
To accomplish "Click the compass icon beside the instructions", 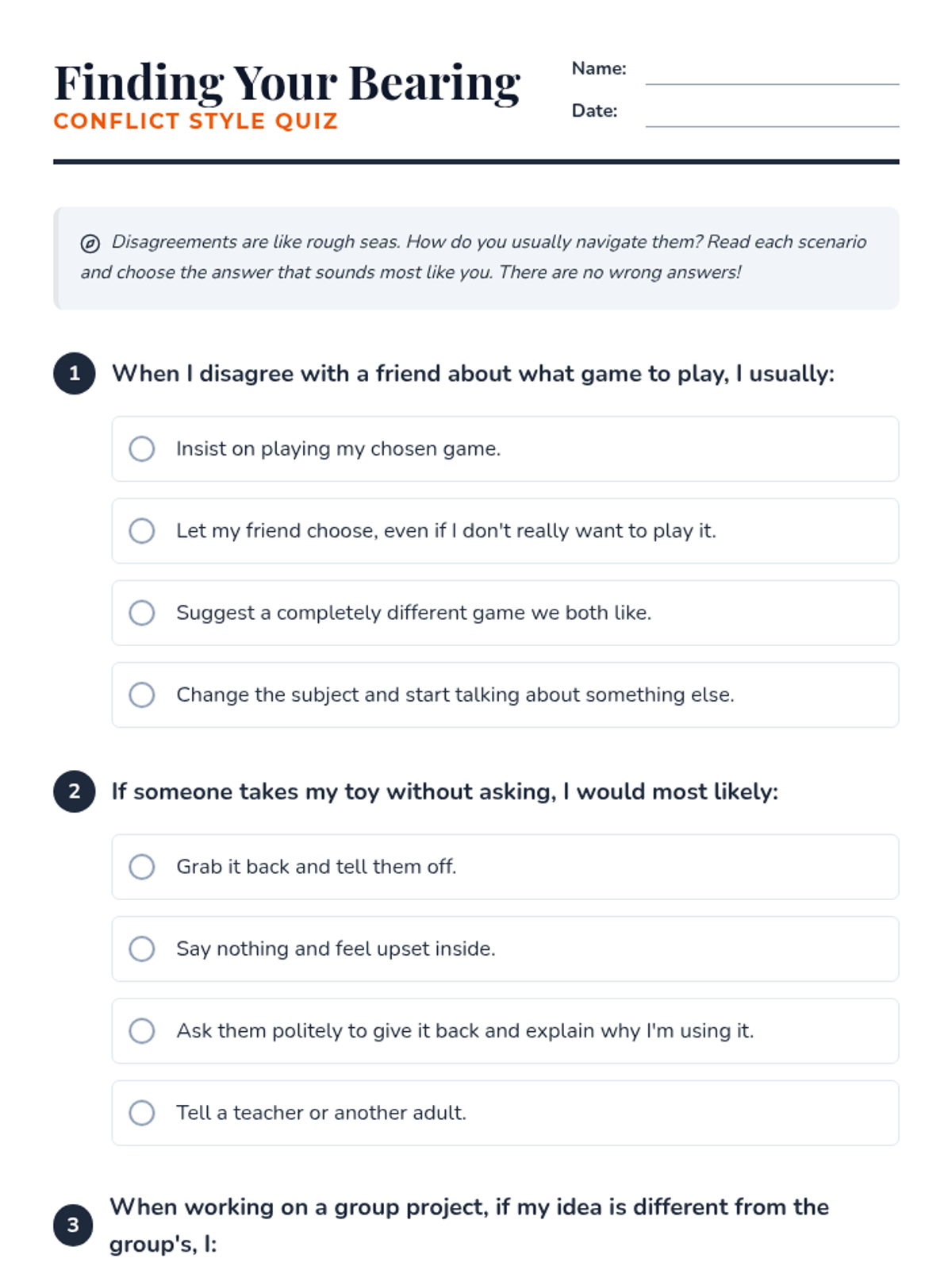I will 90,243.
